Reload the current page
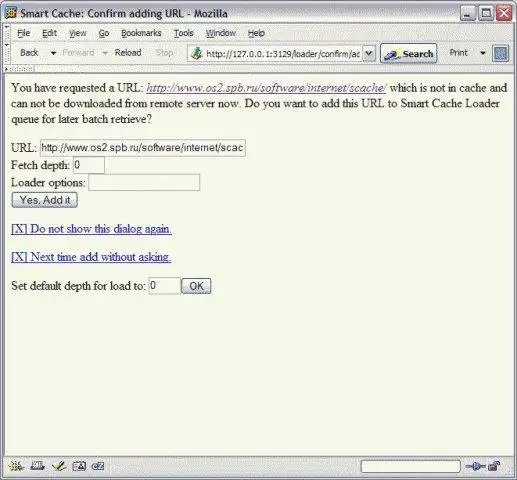517x480 pixels. coord(128,53)
